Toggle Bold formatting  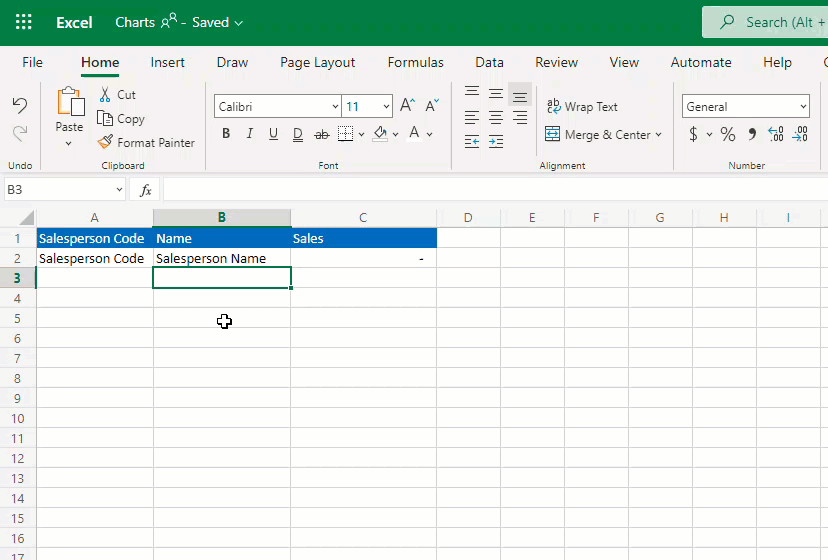226,134
